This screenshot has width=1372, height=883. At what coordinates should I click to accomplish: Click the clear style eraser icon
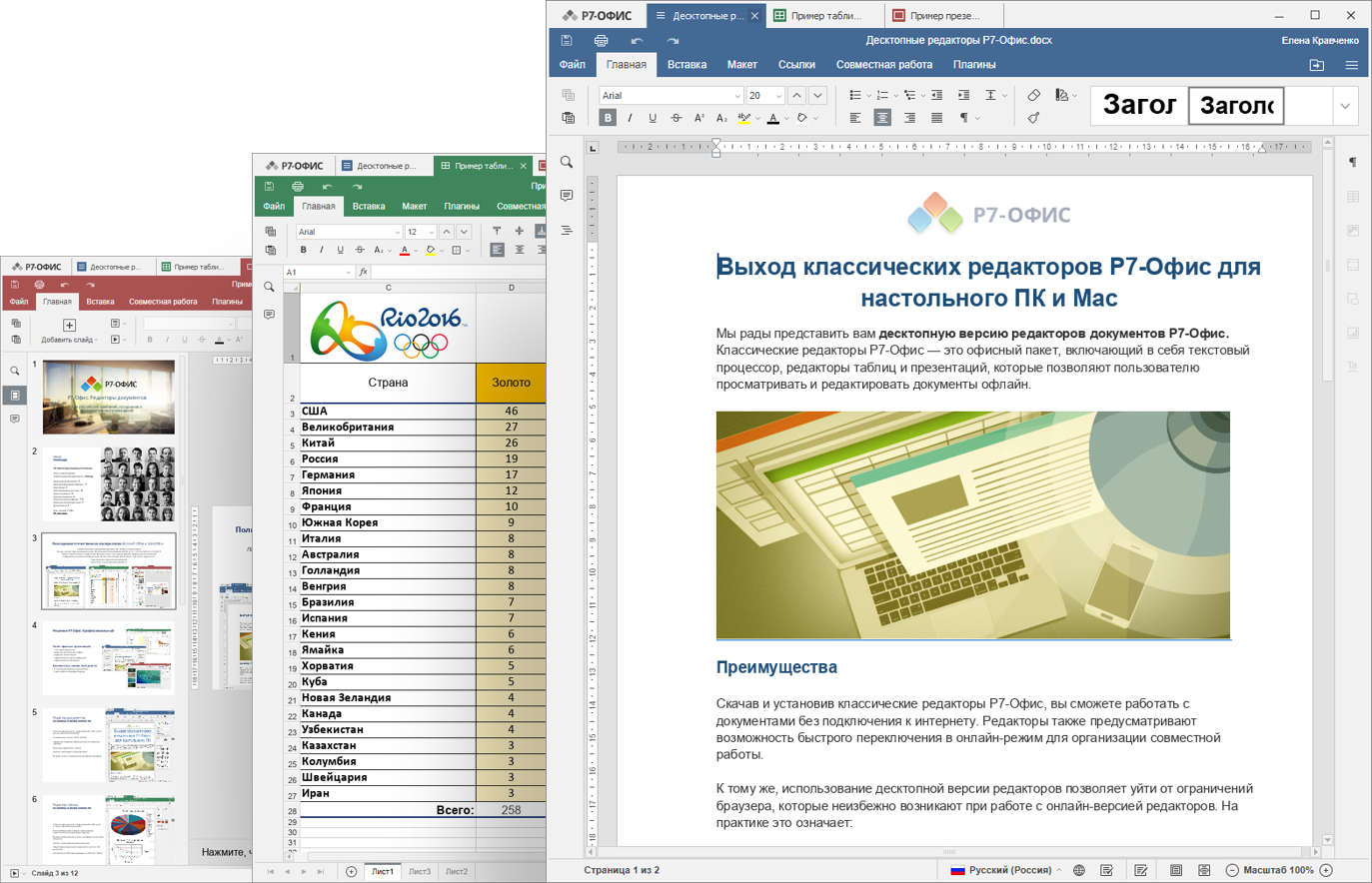(1034, 95)
